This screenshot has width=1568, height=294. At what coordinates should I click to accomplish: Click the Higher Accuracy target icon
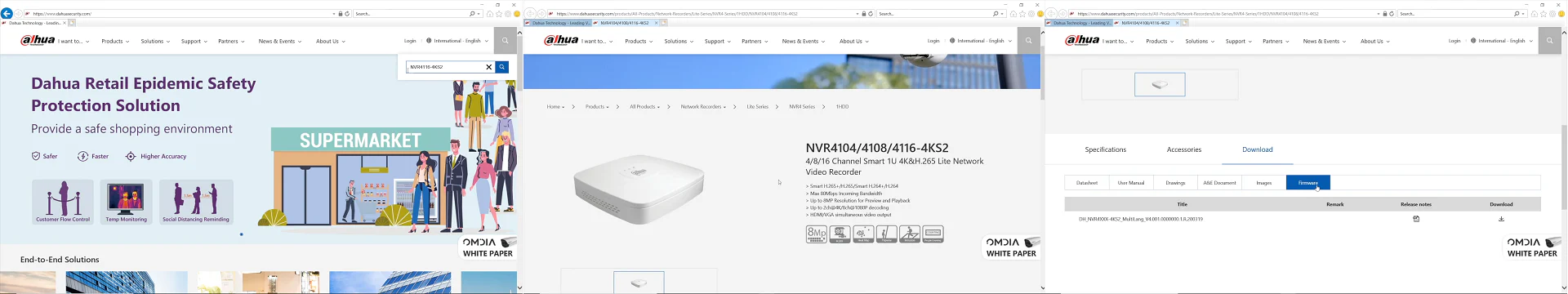(131, 156)
